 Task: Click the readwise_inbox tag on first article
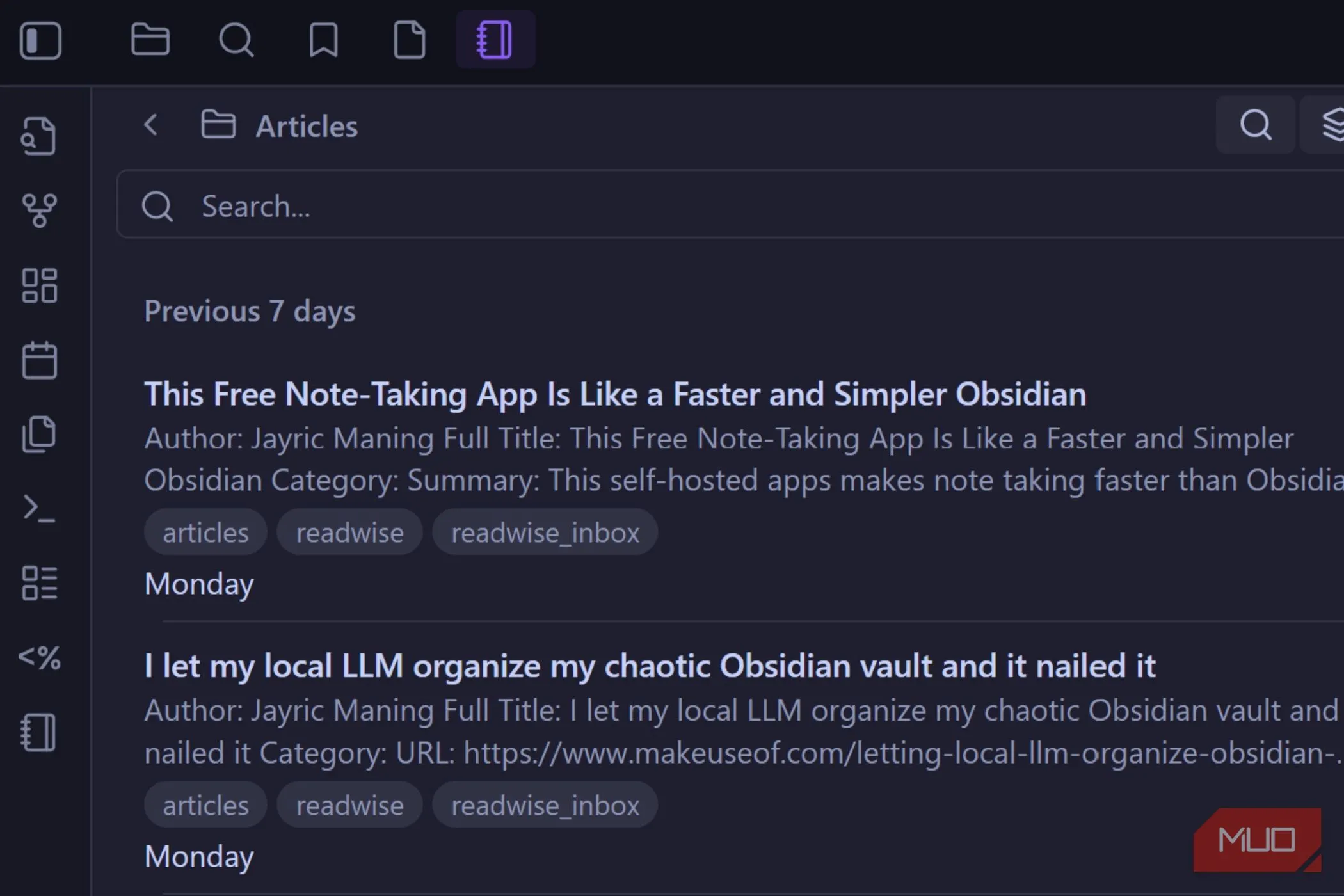(x=545, y=532)
